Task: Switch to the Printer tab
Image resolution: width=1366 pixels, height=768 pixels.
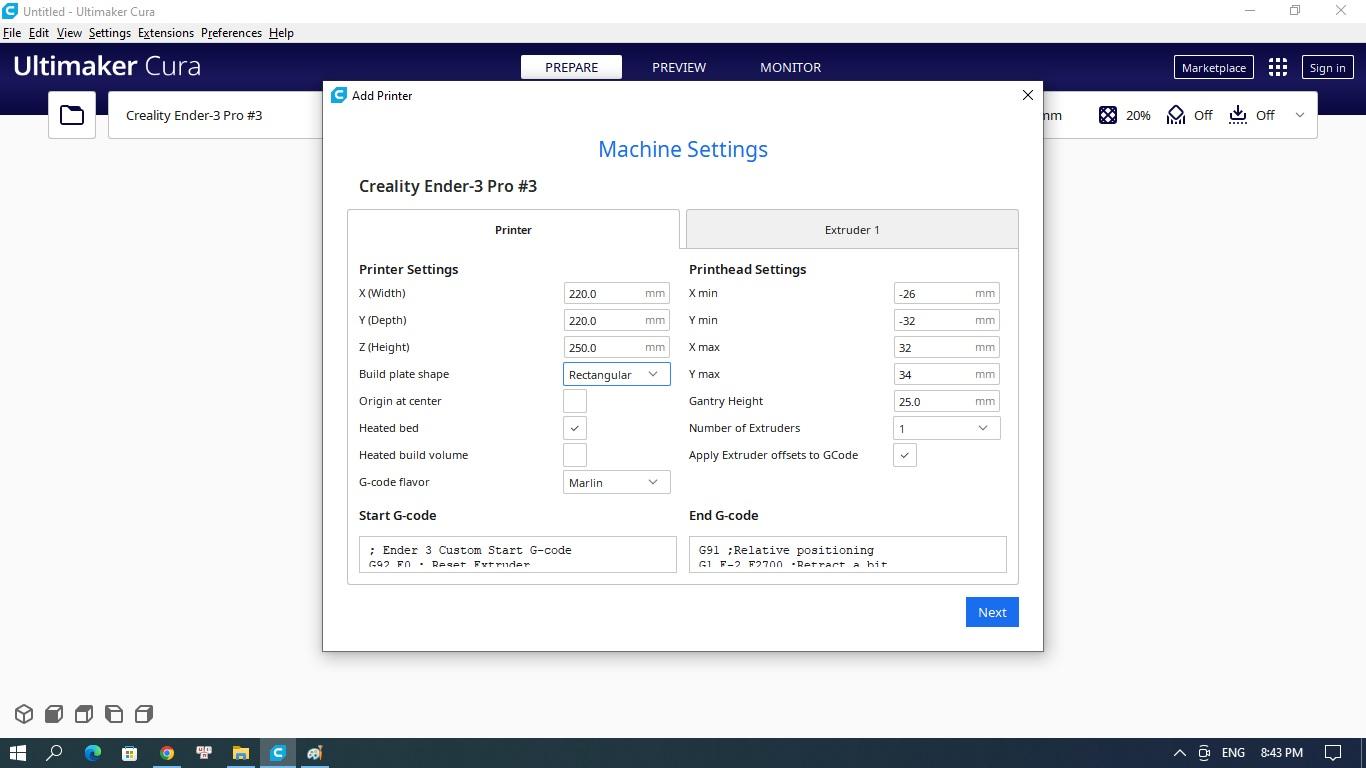Action: (513, 229)
